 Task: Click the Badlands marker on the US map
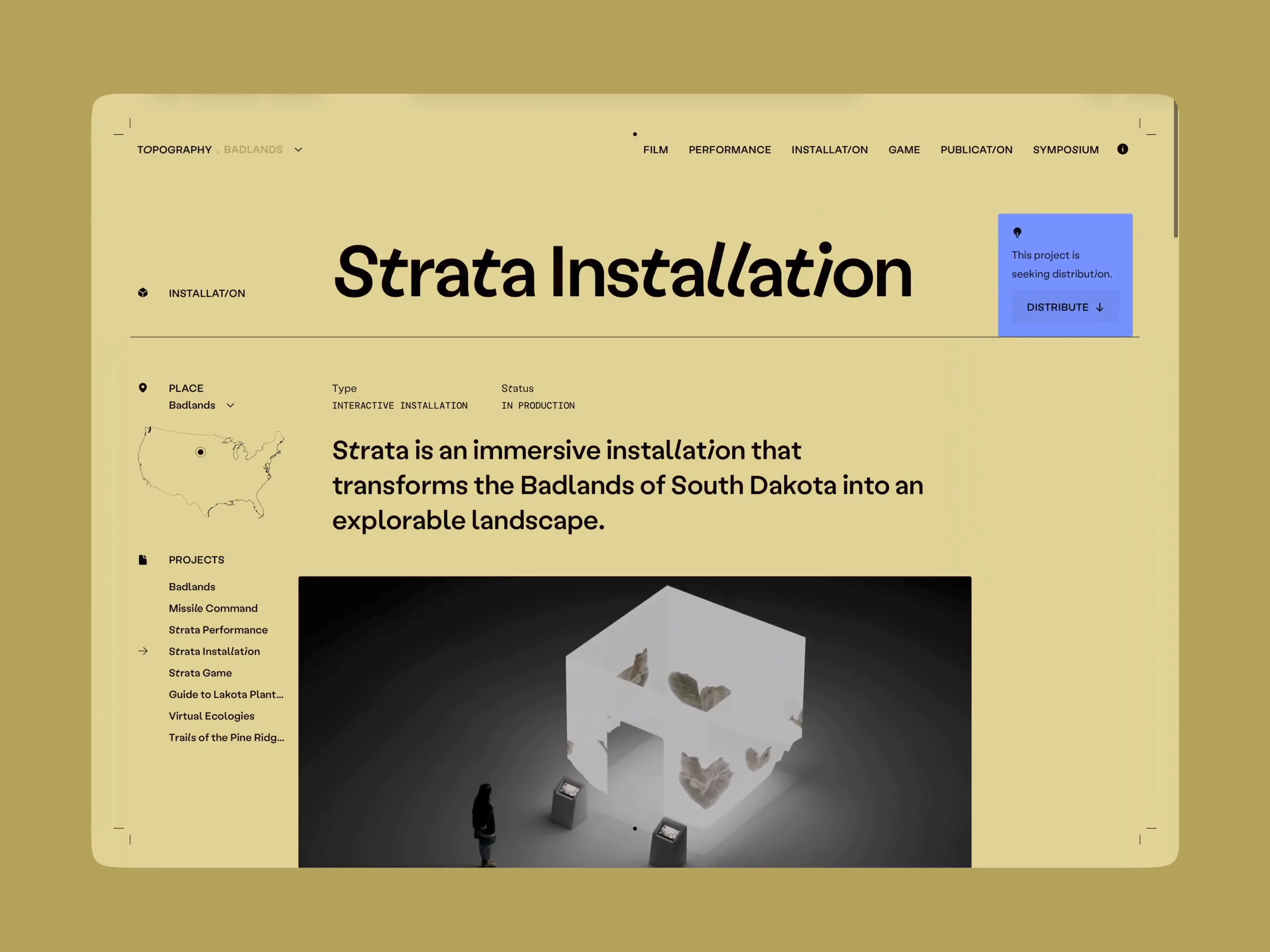click(200, 452)
